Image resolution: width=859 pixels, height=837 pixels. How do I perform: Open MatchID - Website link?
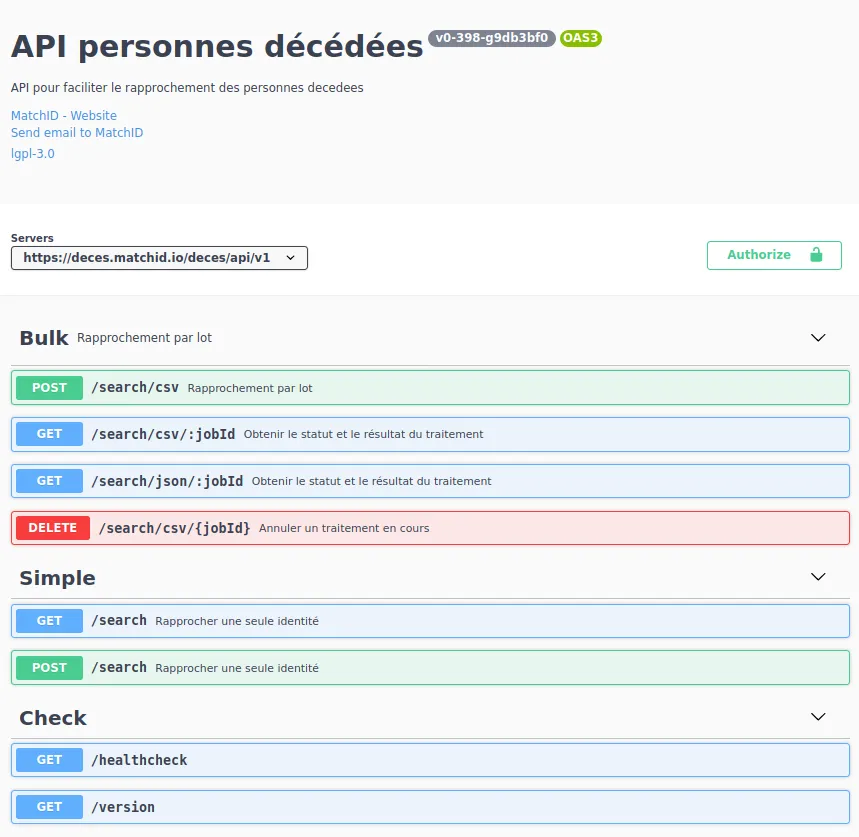pyautogui.click(x=64, y=116)
